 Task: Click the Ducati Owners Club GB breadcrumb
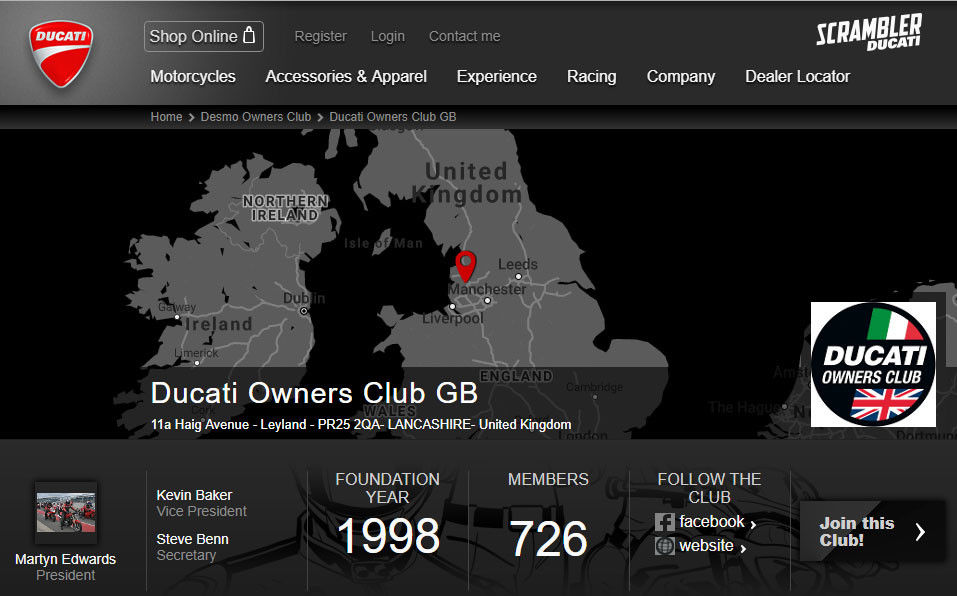click(x=393, y=117)
